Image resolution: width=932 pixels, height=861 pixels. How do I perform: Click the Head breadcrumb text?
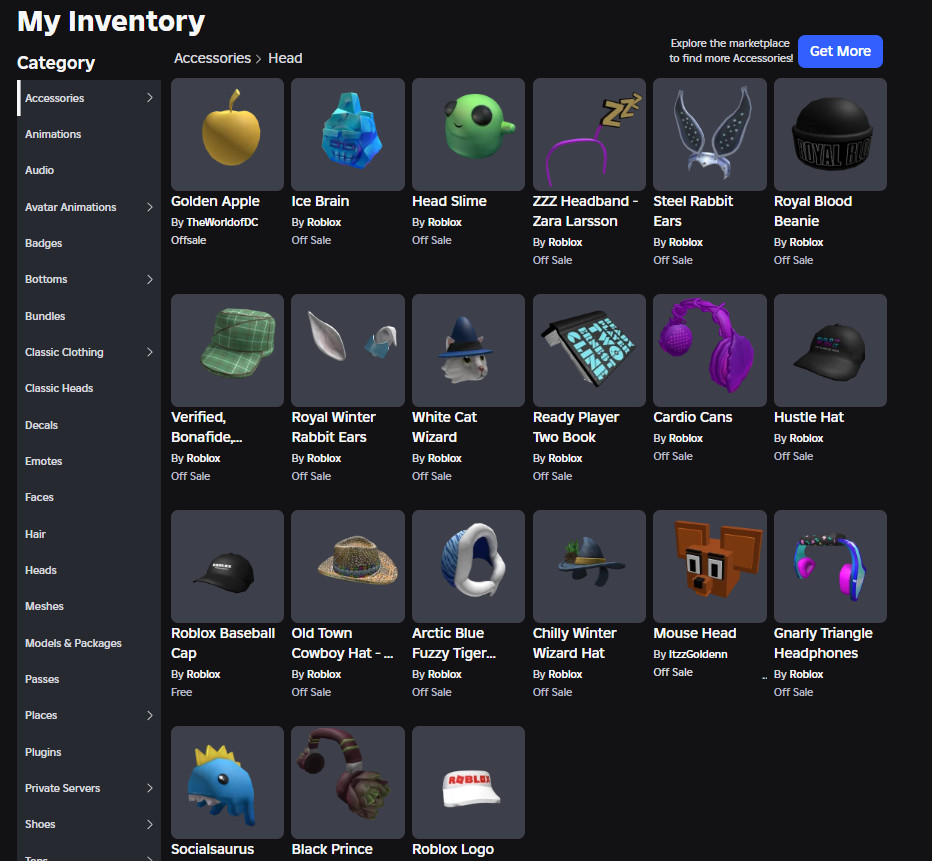[285, 58]
